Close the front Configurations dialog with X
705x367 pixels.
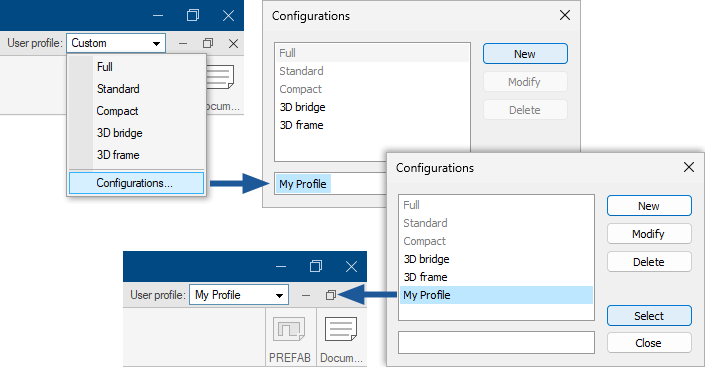coord(689,167)
